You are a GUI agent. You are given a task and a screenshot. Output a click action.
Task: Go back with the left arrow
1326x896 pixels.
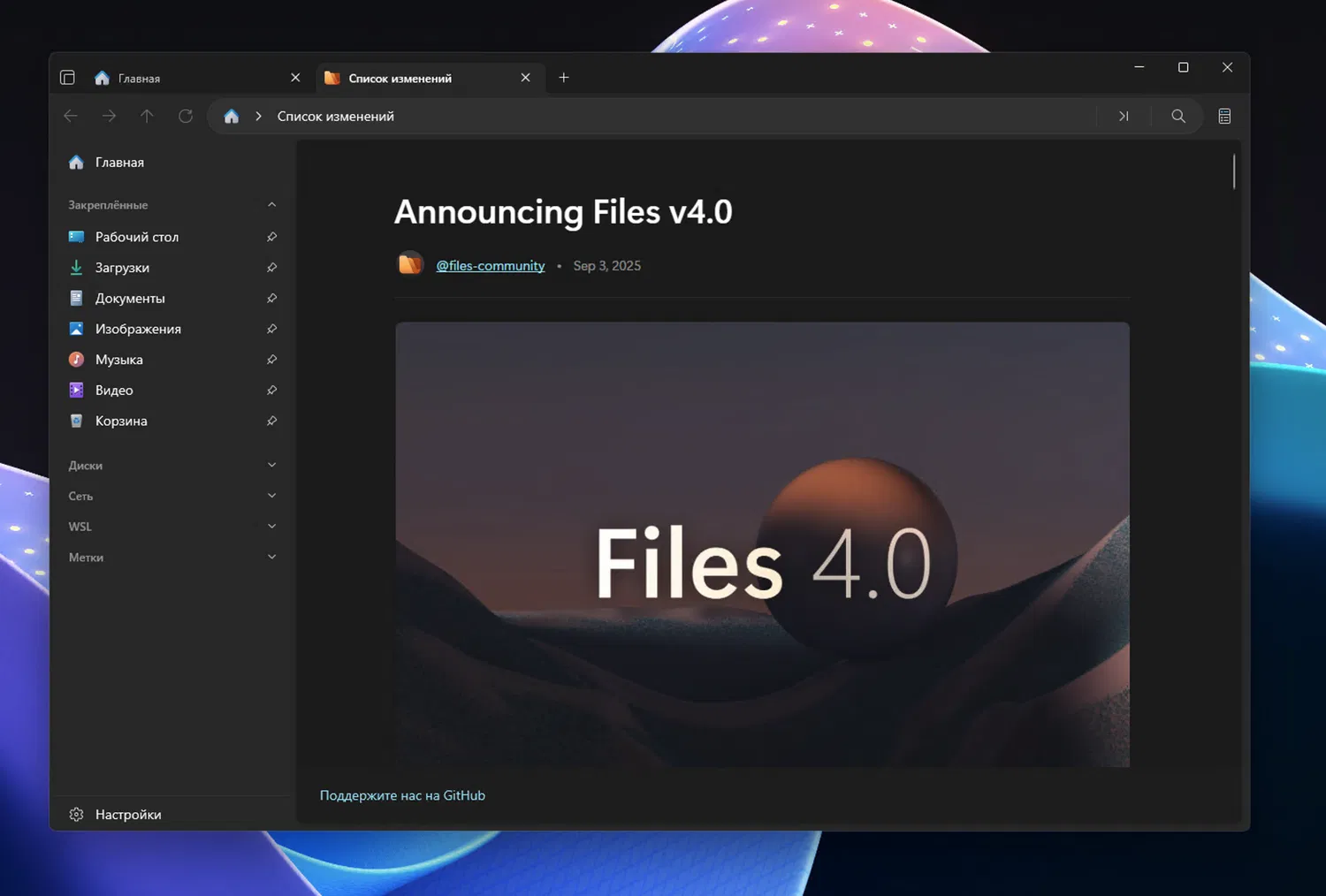pyautogui.click(x=71, y=116)
